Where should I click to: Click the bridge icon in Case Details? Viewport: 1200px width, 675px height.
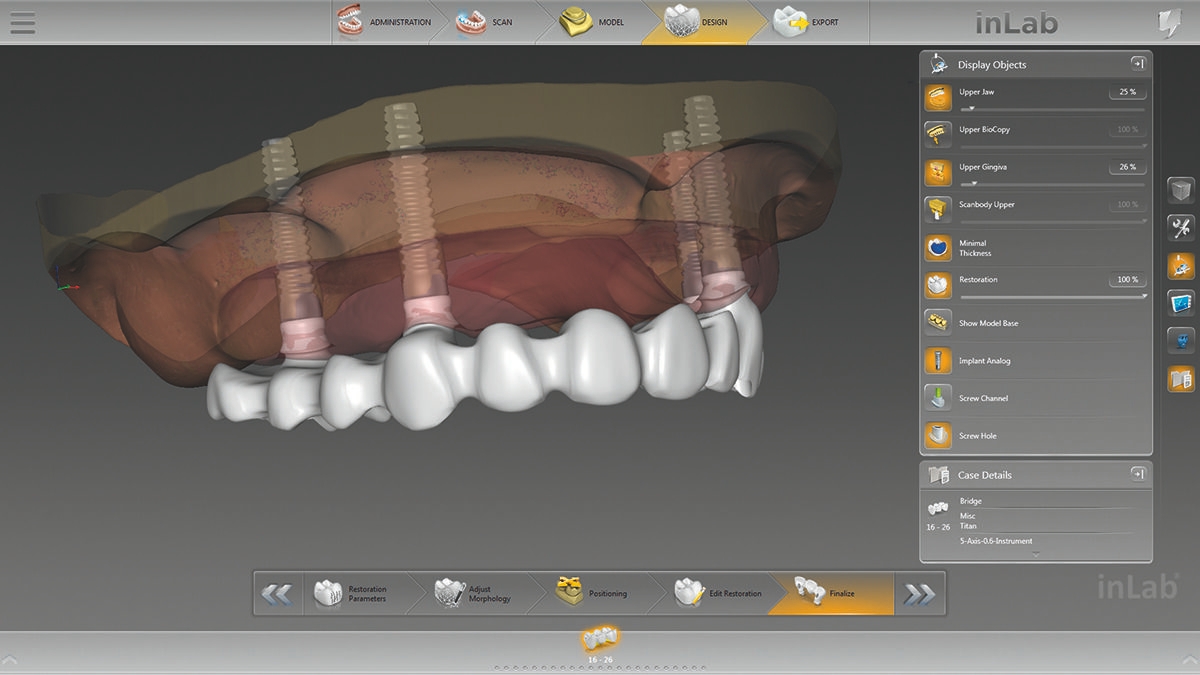pos(938,509)
